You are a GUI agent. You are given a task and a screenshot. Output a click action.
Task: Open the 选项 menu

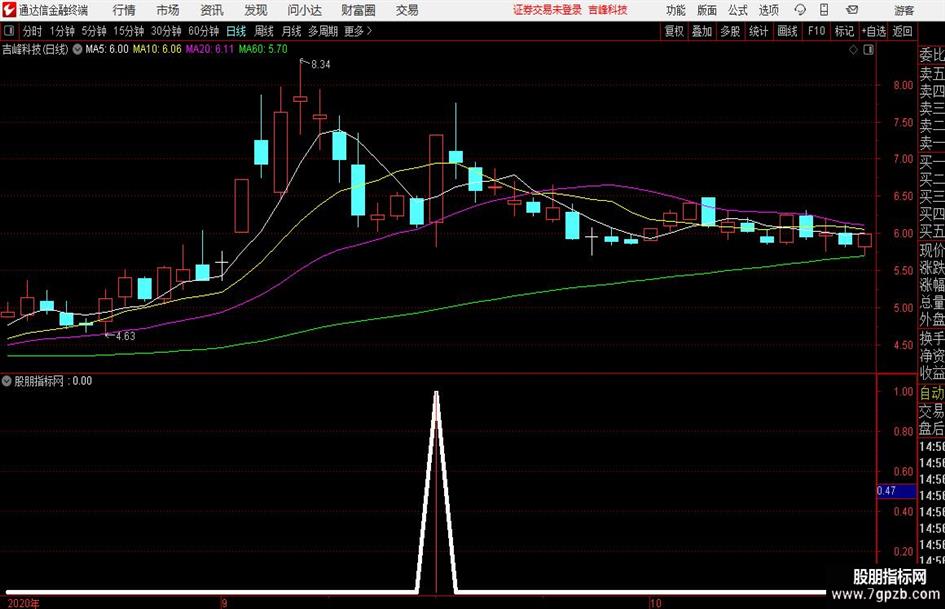point(768,10)
